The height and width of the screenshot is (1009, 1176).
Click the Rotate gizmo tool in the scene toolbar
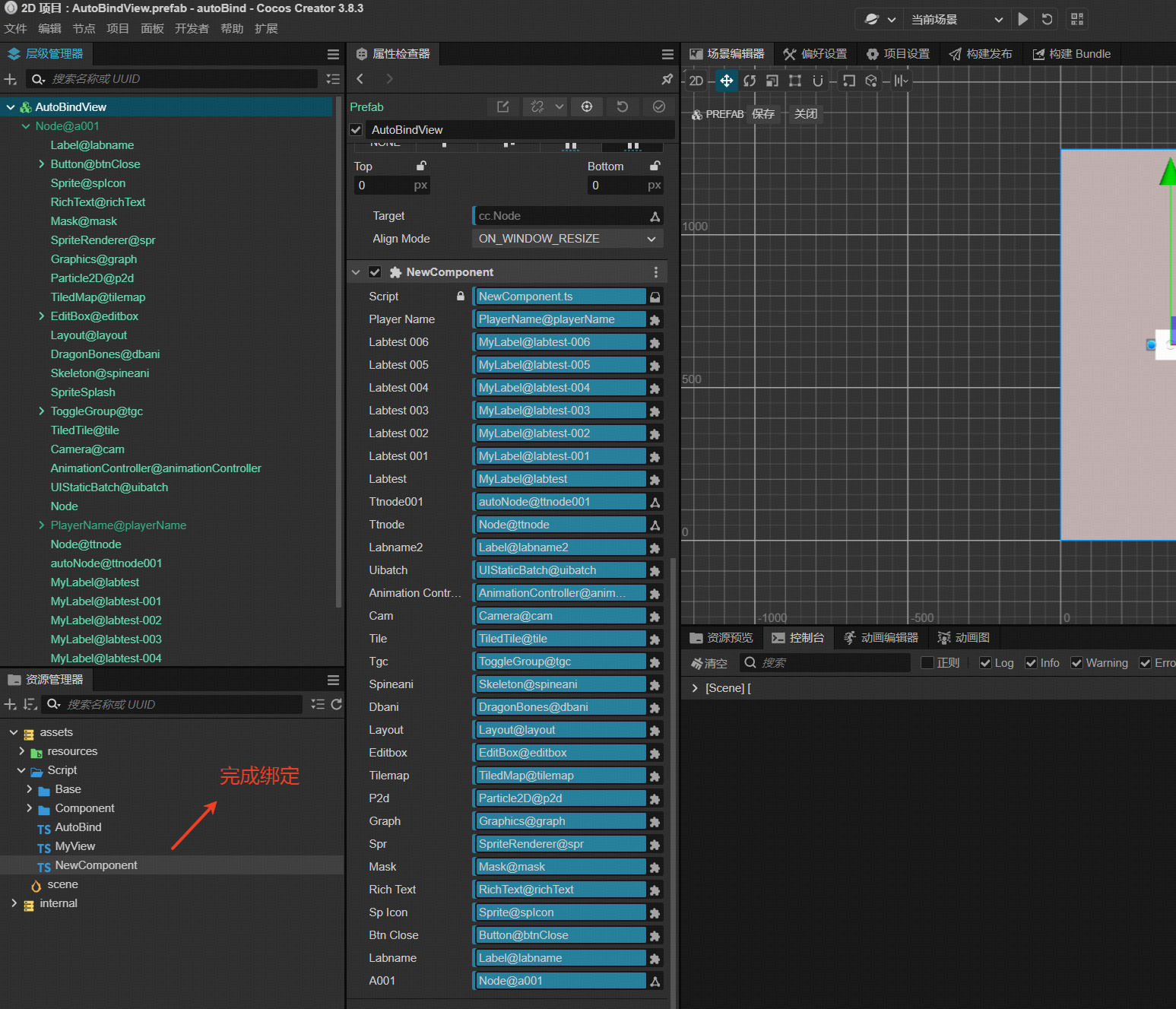point(750,81)
